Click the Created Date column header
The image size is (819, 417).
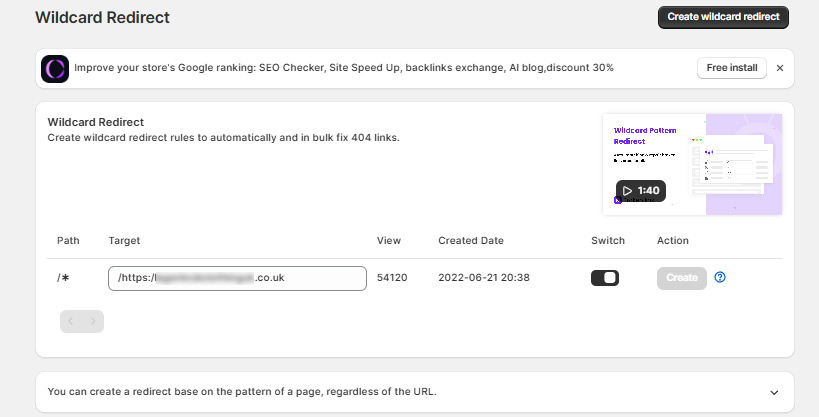tap(471, 241)
